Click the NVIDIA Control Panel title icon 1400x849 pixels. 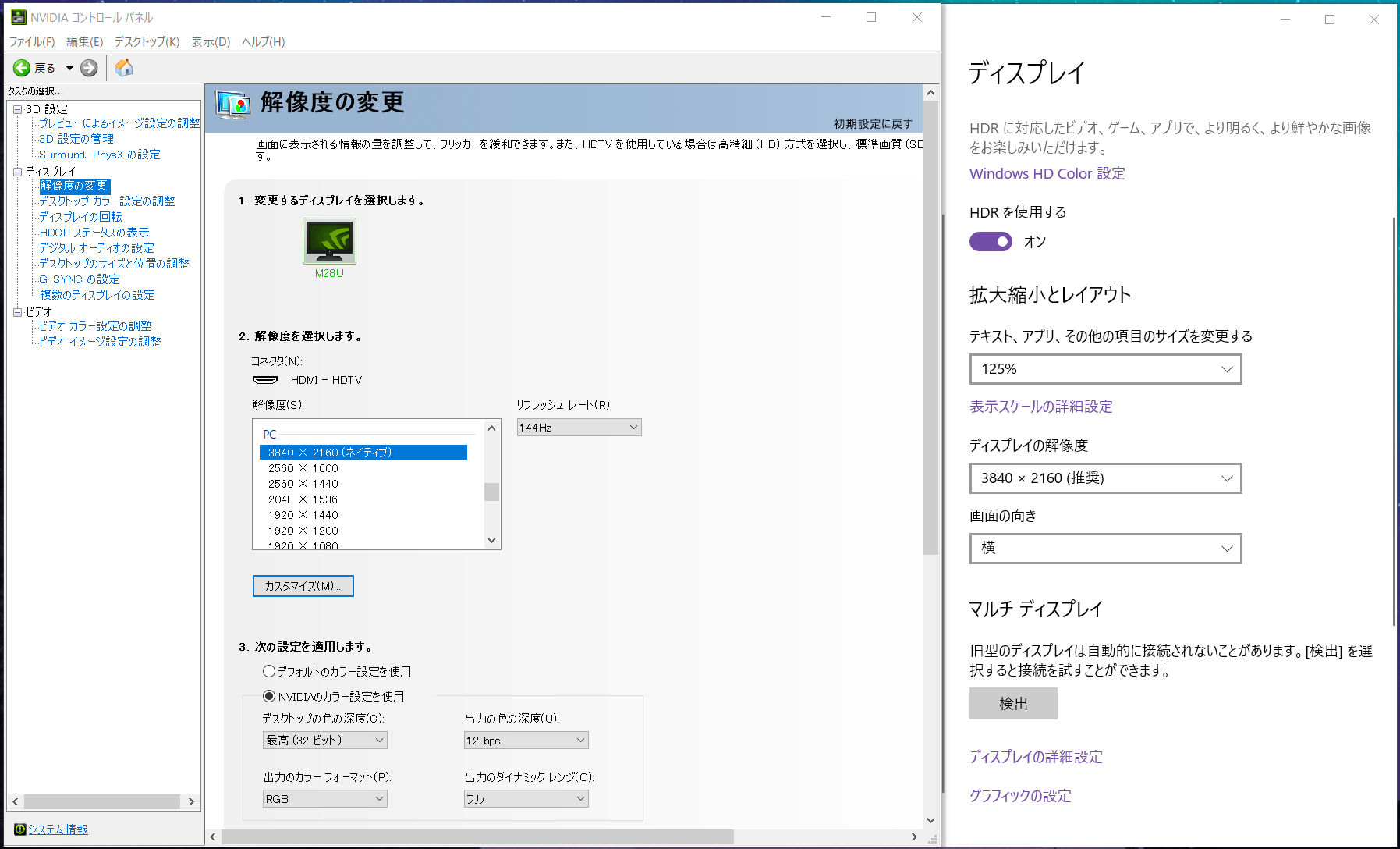coord(18,17)
